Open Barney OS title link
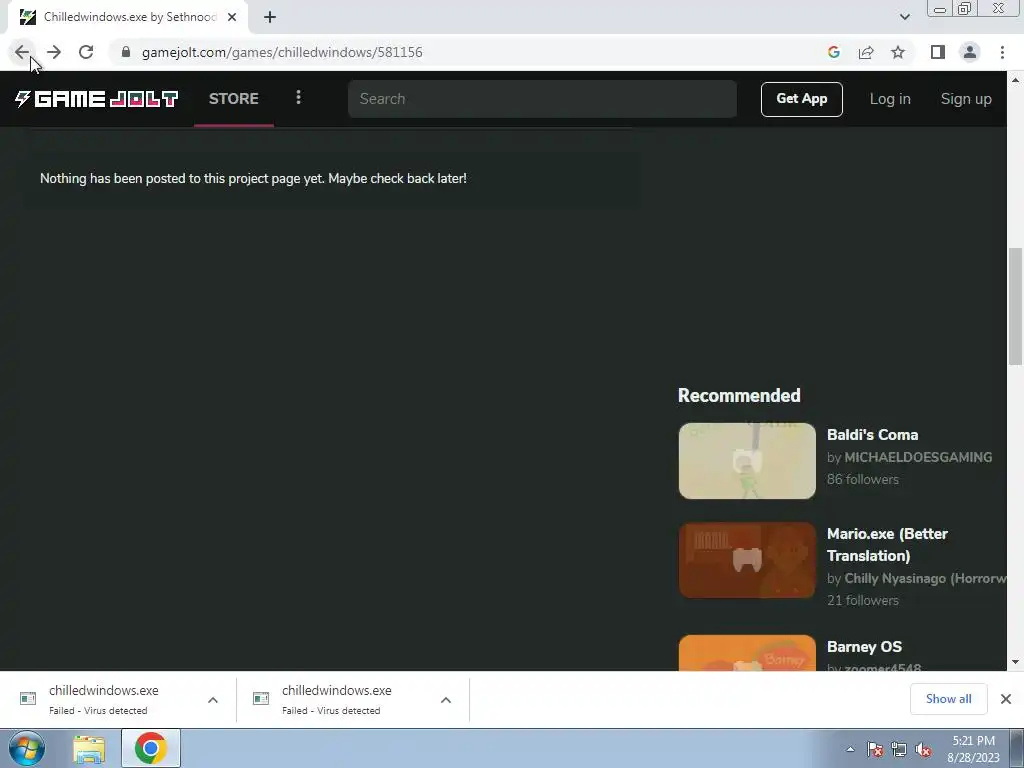The height and width of the screenshot is (768, 1024). point(864,647)
